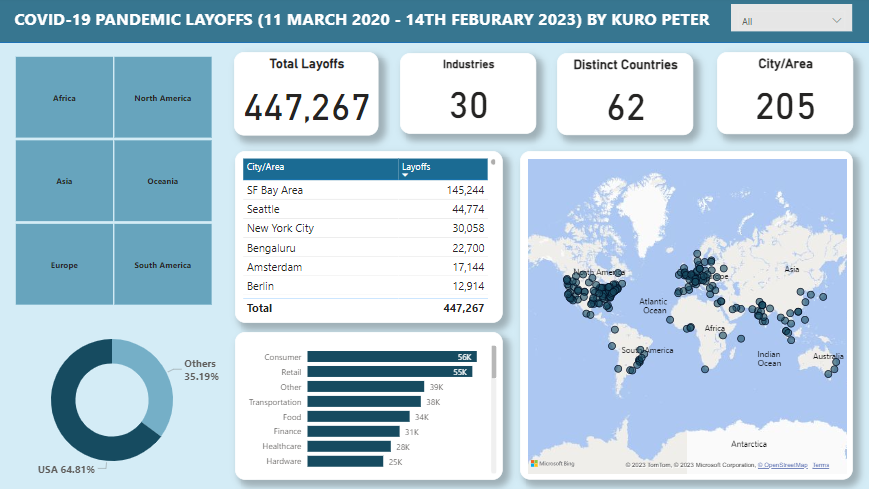Sort the table by the City/Area column header
This screenshot has height=489, width=869.
coord(318,166)
